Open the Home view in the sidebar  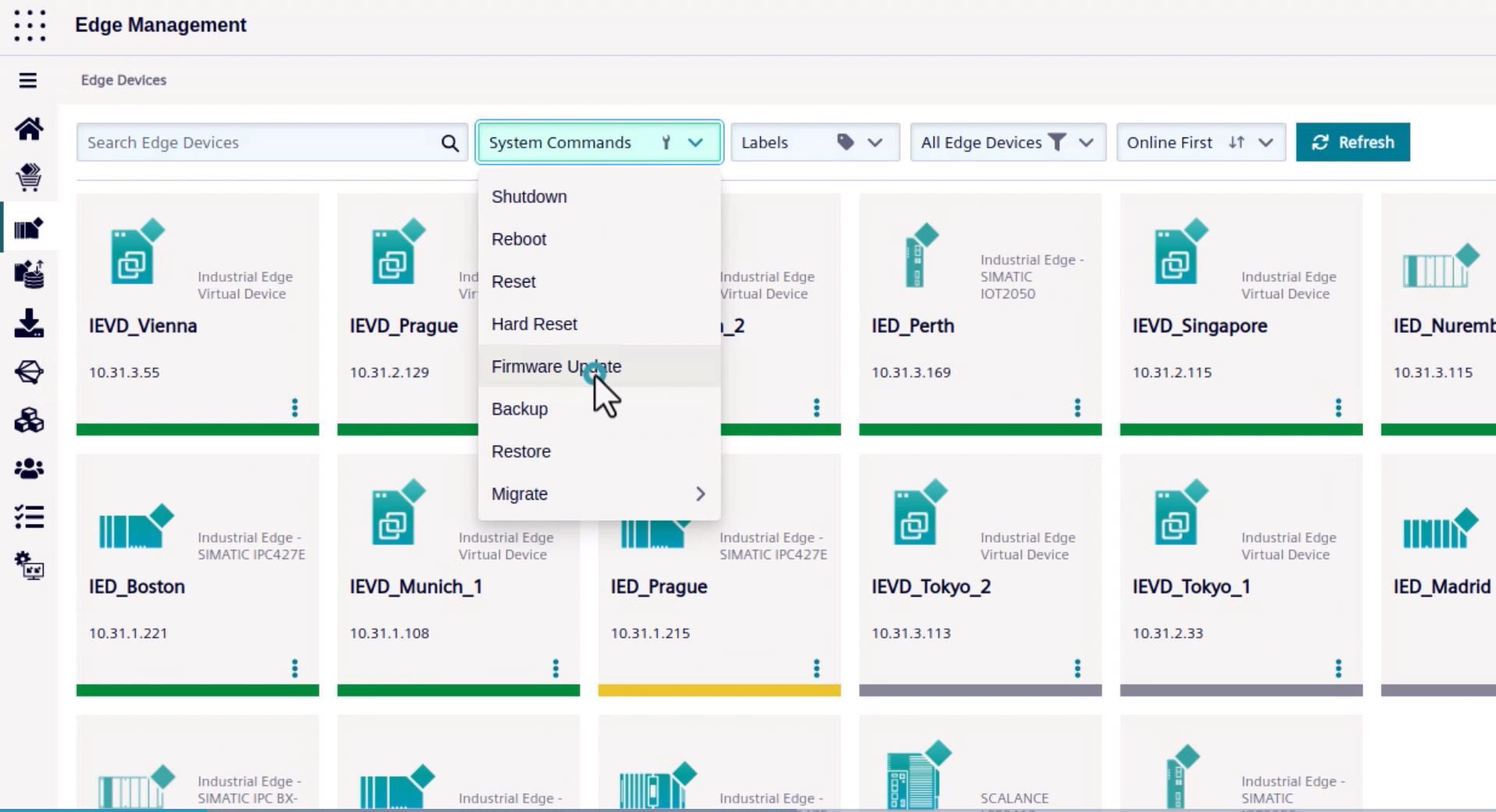(29, 130)
